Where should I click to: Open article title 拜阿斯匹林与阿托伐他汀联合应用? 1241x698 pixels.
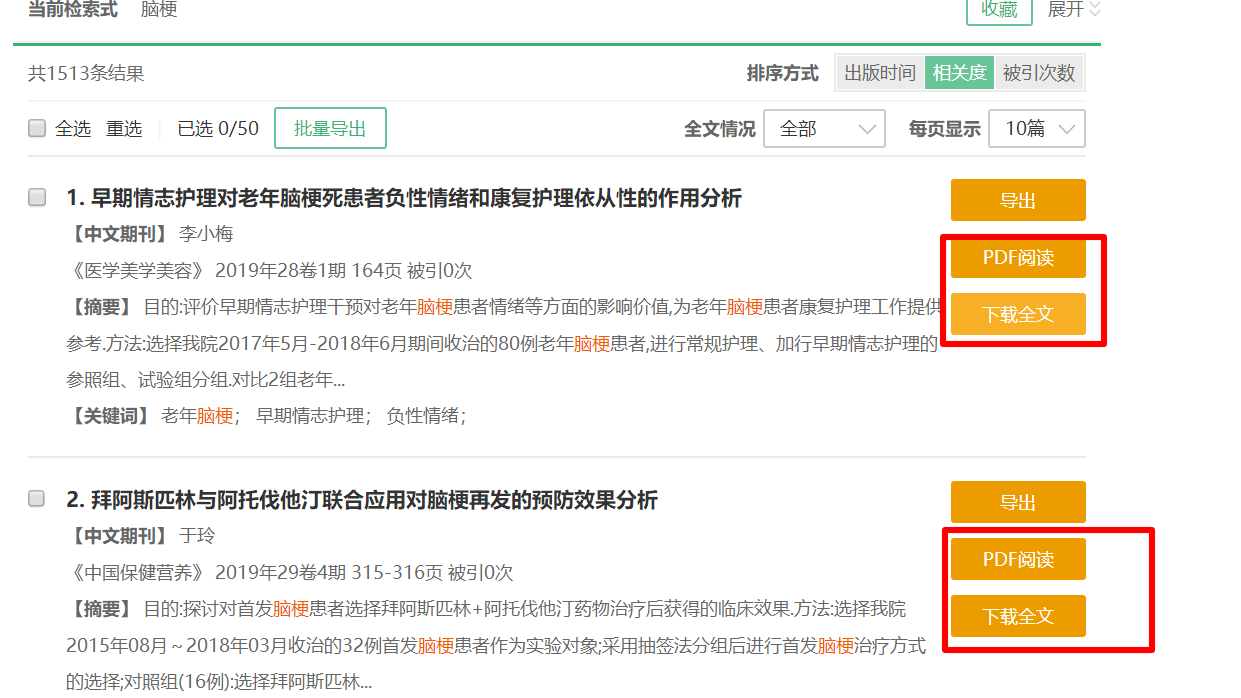tap(374, 500)
